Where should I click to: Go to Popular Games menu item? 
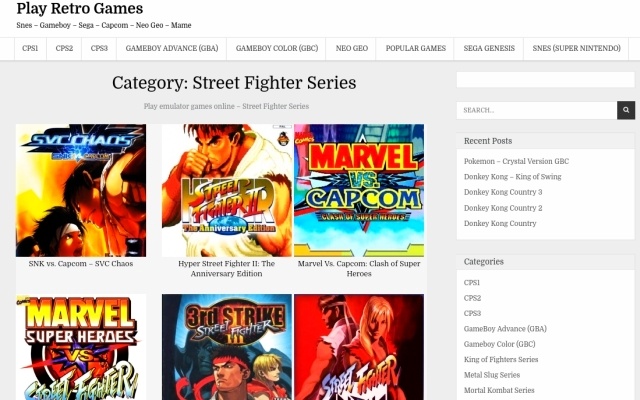(416, 49)
